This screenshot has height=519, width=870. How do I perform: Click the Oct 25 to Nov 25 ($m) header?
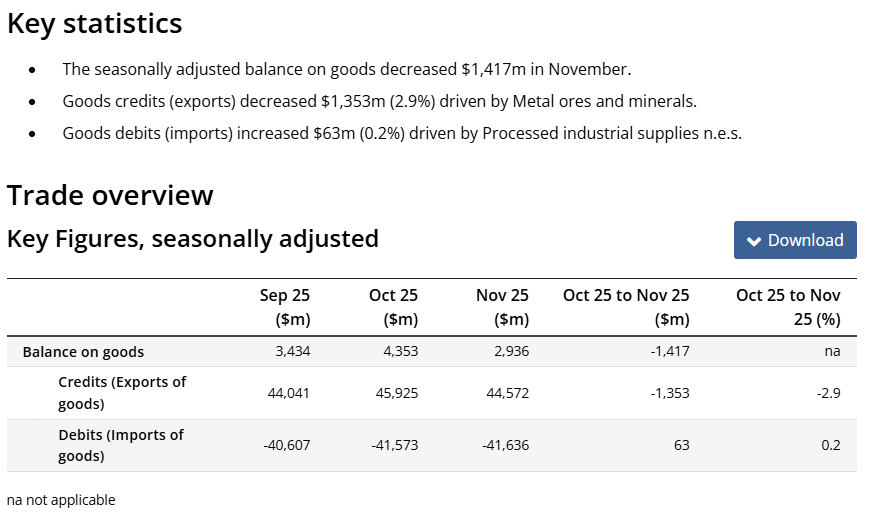click(626, 307)
